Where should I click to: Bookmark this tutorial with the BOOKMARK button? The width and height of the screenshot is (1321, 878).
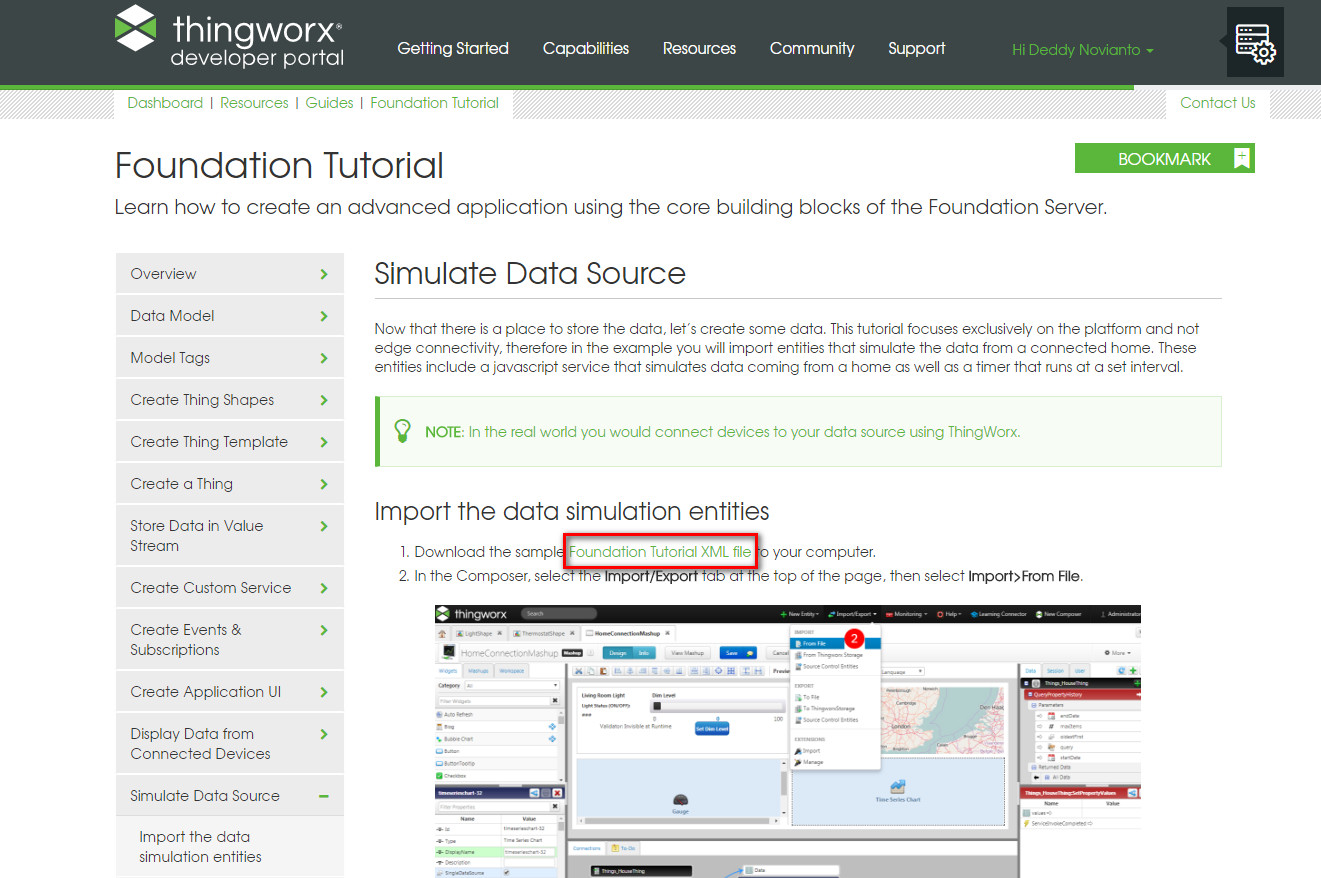1165,158
